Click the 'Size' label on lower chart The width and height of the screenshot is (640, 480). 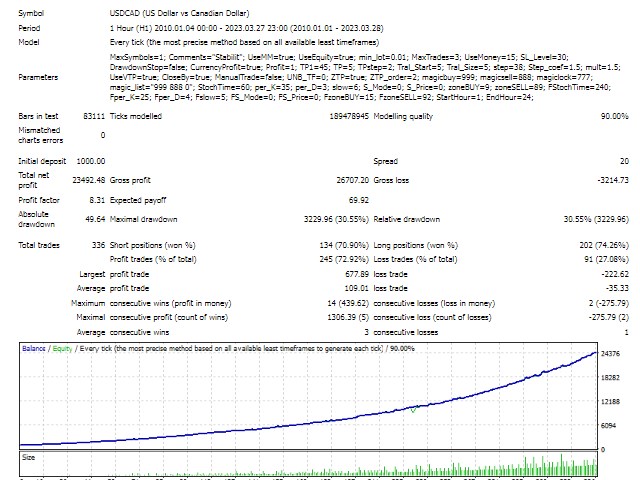28,457
